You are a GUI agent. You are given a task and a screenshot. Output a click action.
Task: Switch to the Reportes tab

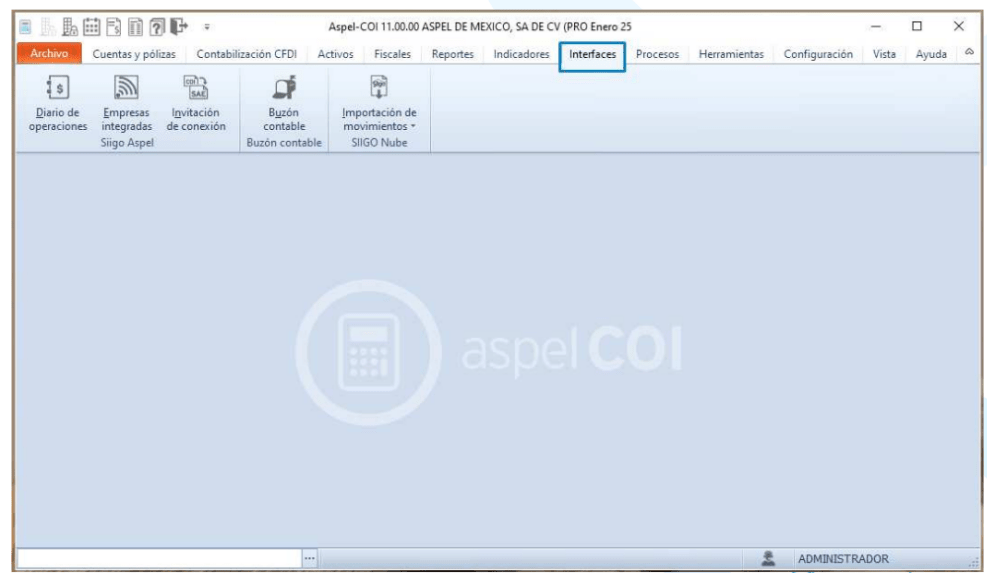(x=453, y=54)
